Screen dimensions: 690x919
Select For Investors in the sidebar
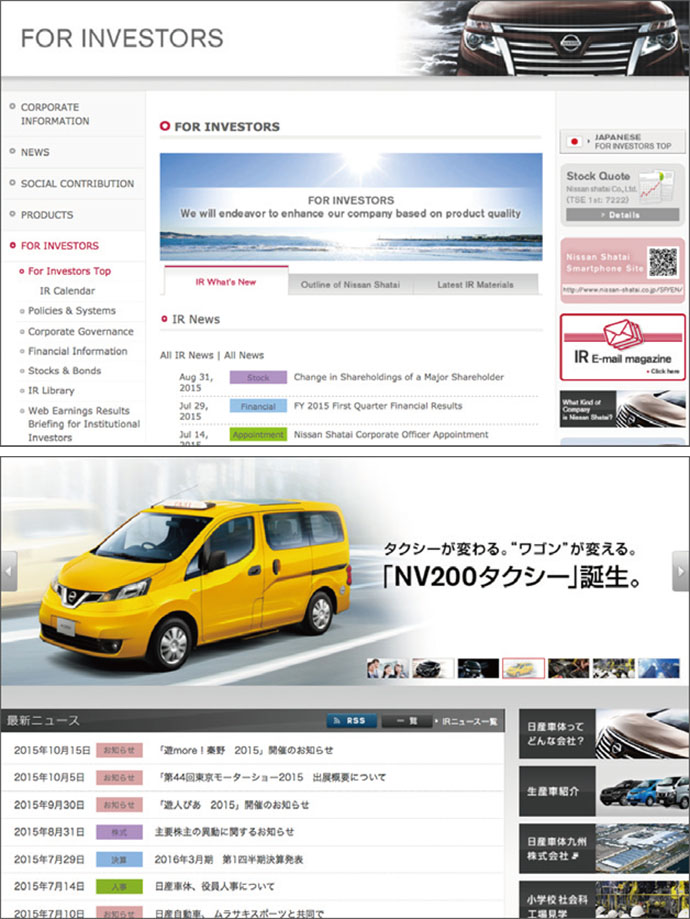[60, 246]
